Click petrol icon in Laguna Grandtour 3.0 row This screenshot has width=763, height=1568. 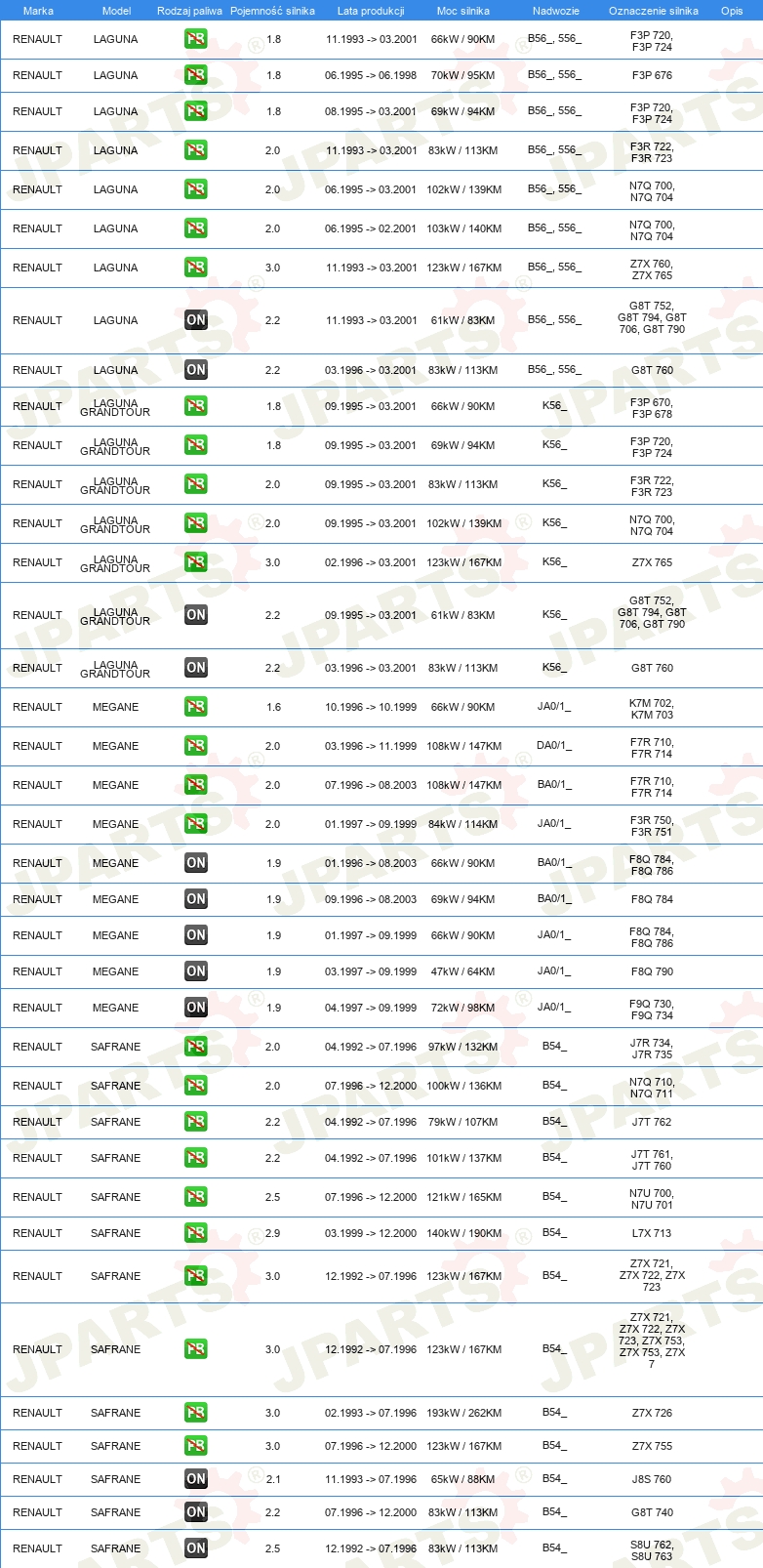tap(196, 562)
